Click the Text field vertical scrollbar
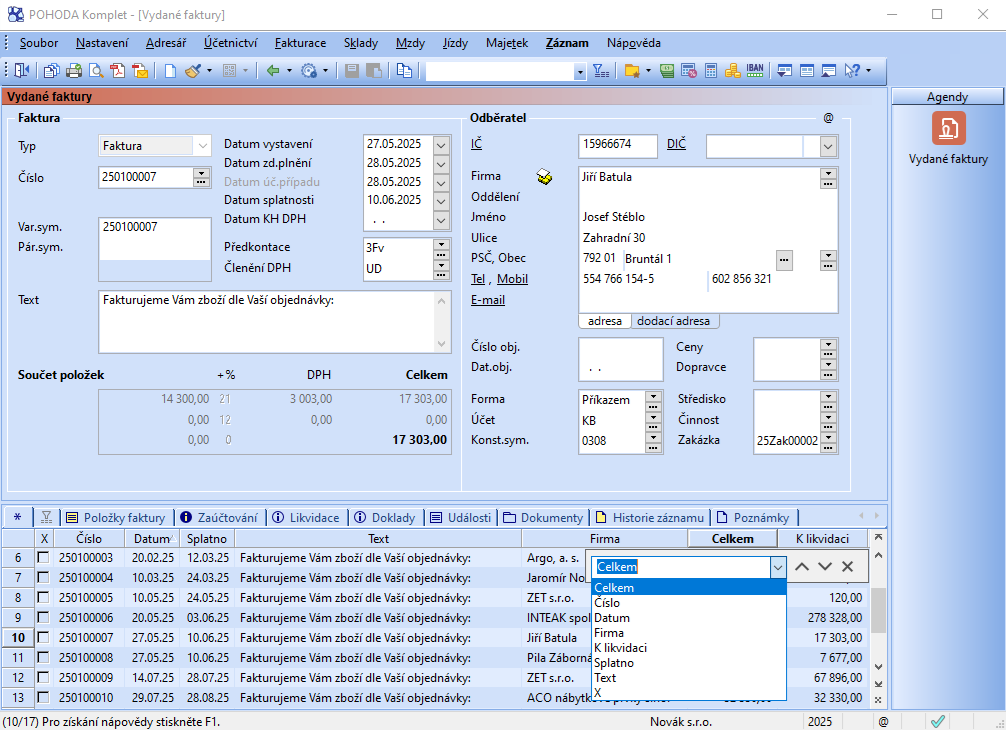The width and height of the screenshot is (1006, 730). [x=441, y=322]
